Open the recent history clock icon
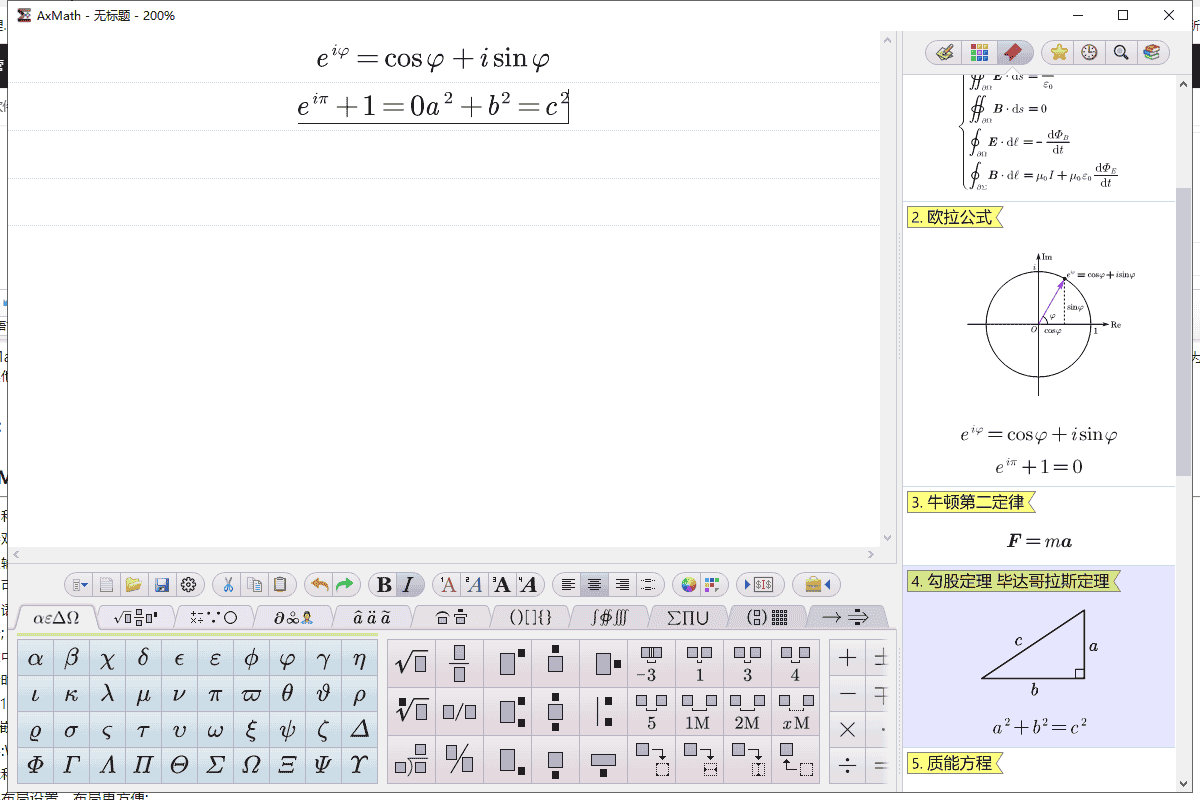 [1089, 52]
